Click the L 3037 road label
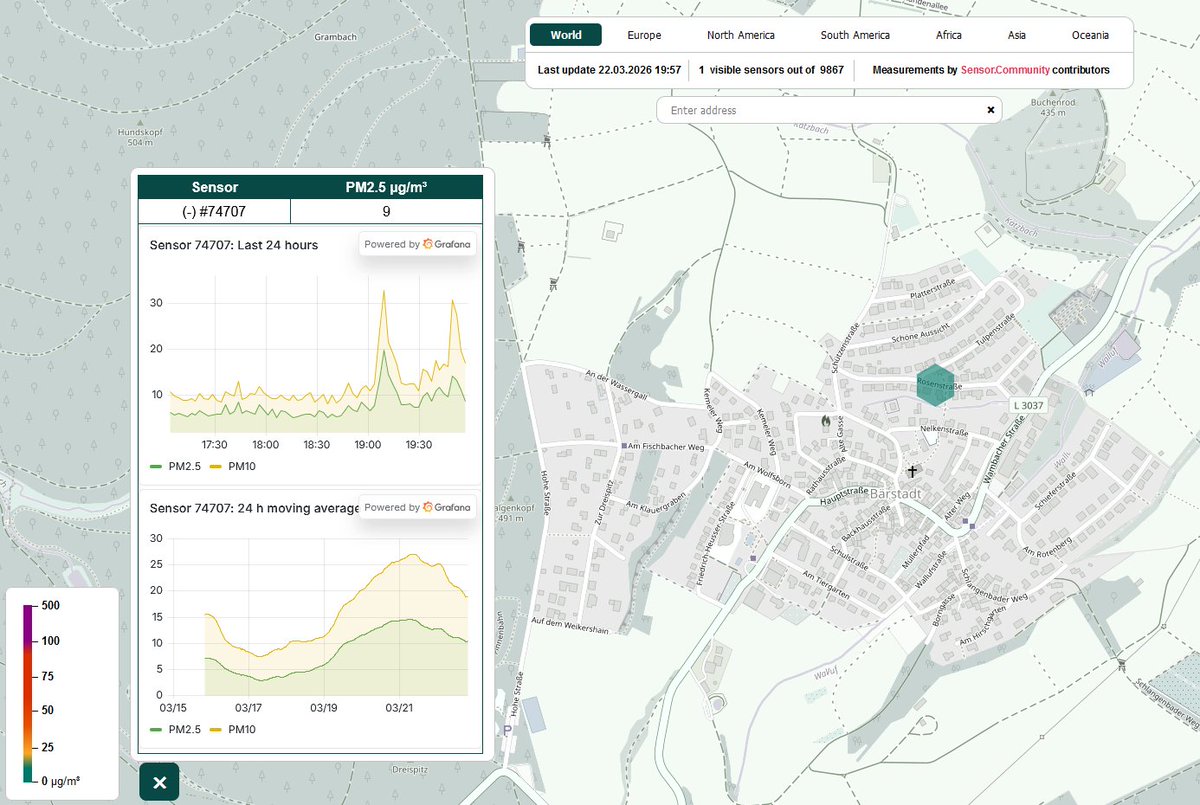The image size is (1200, 805). (1026, 405)
